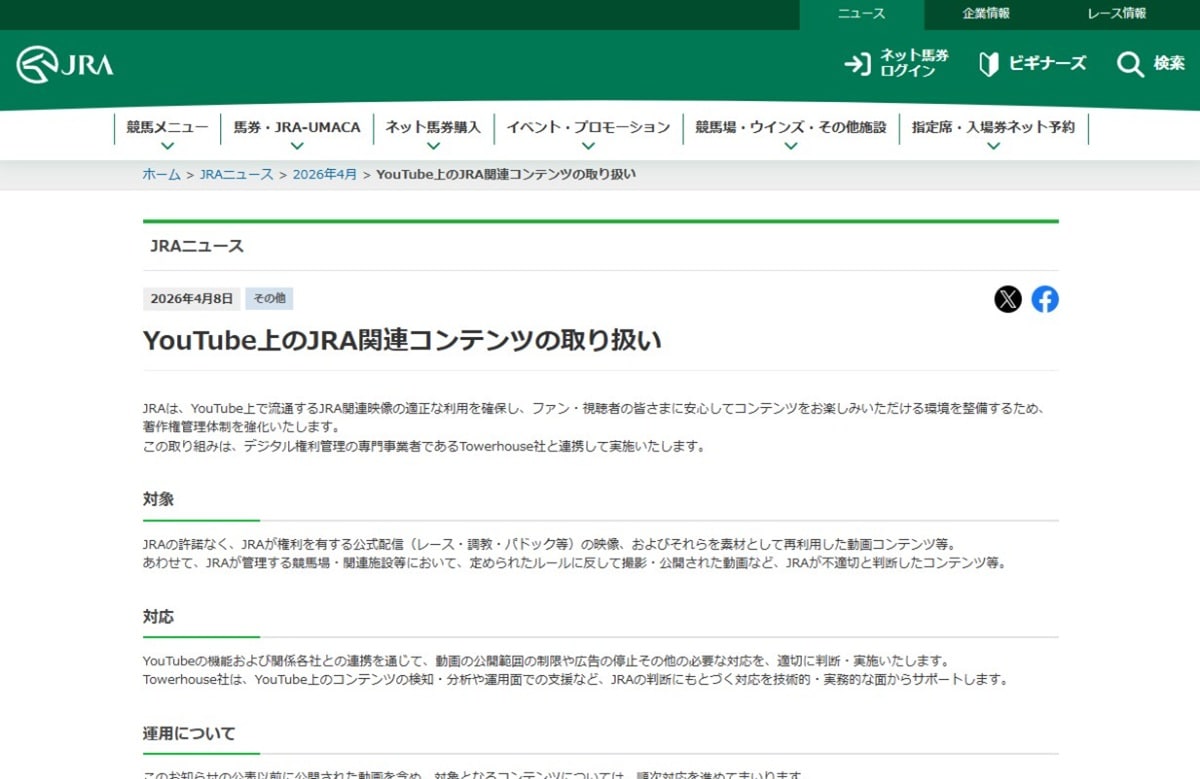
Task: Open JRAニュース breadcrumb link
Action: coord(236,174)
